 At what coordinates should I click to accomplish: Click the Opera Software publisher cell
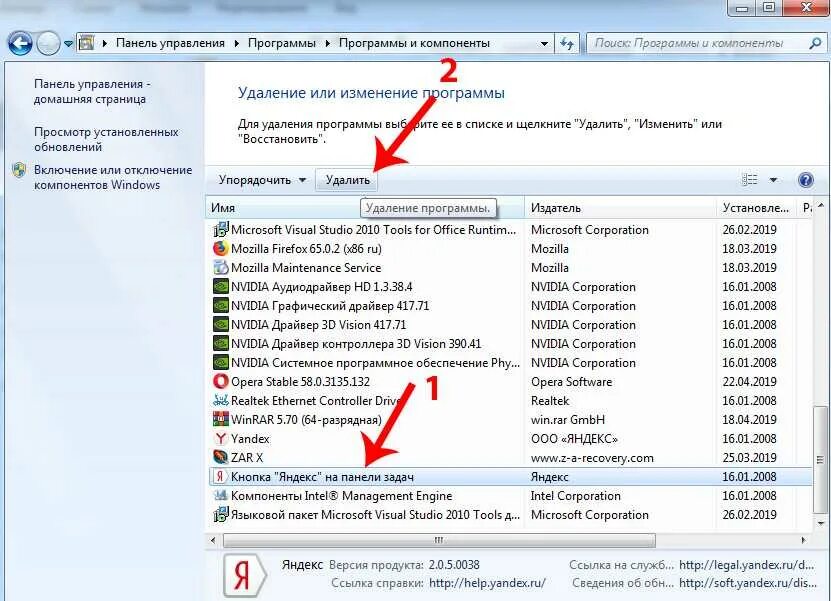571,382
